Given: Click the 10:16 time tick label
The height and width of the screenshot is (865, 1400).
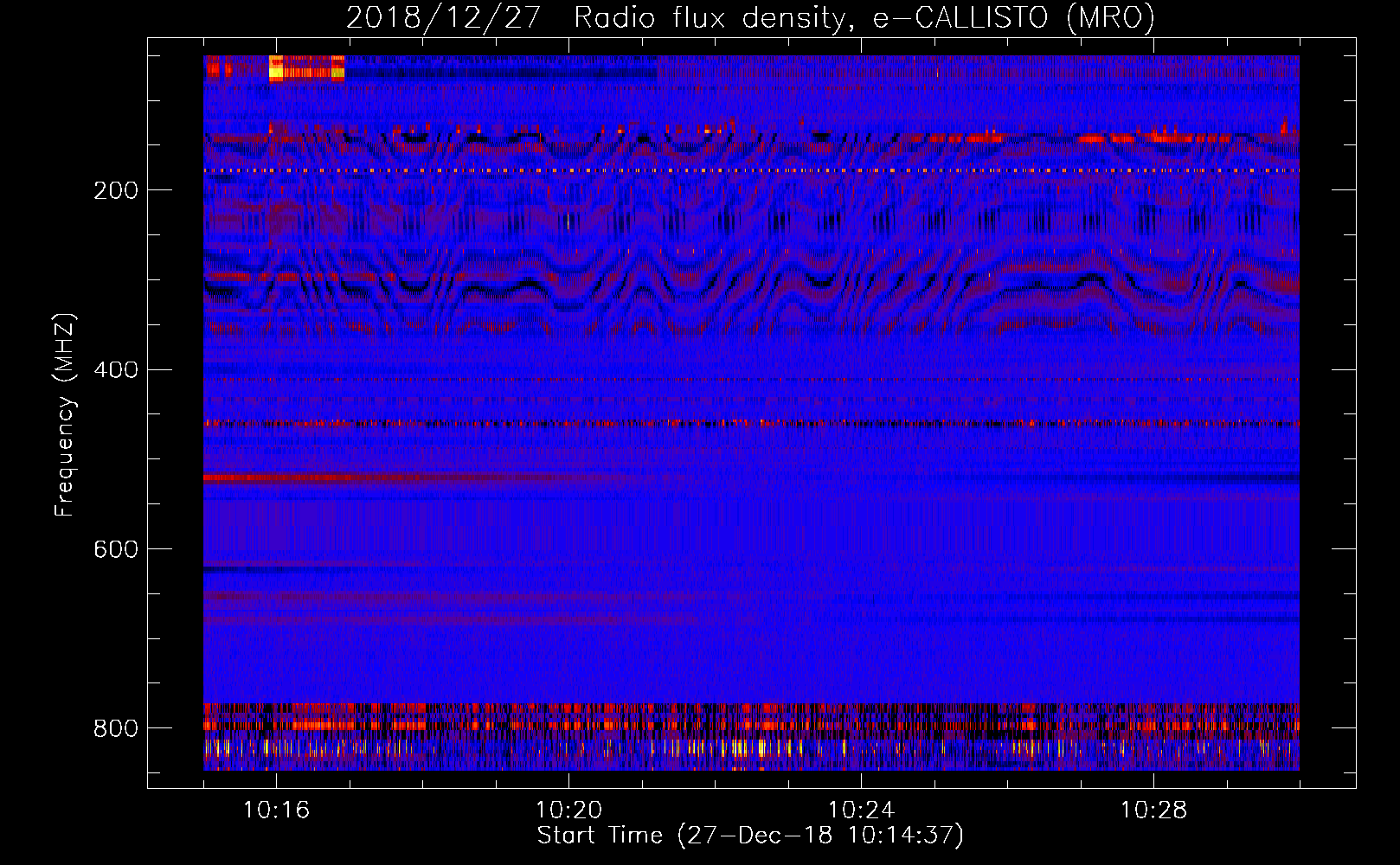Looking at the screenshot, I should click(277, 810).
